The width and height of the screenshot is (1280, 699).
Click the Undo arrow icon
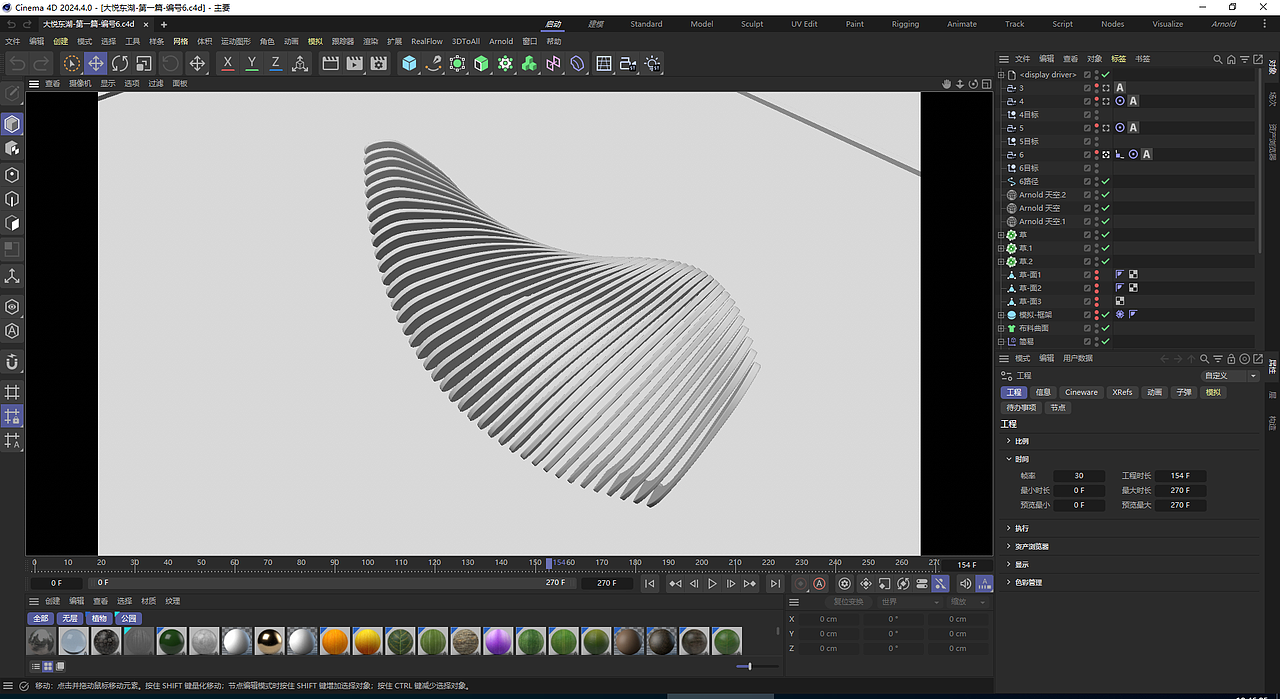coord(17,63)
